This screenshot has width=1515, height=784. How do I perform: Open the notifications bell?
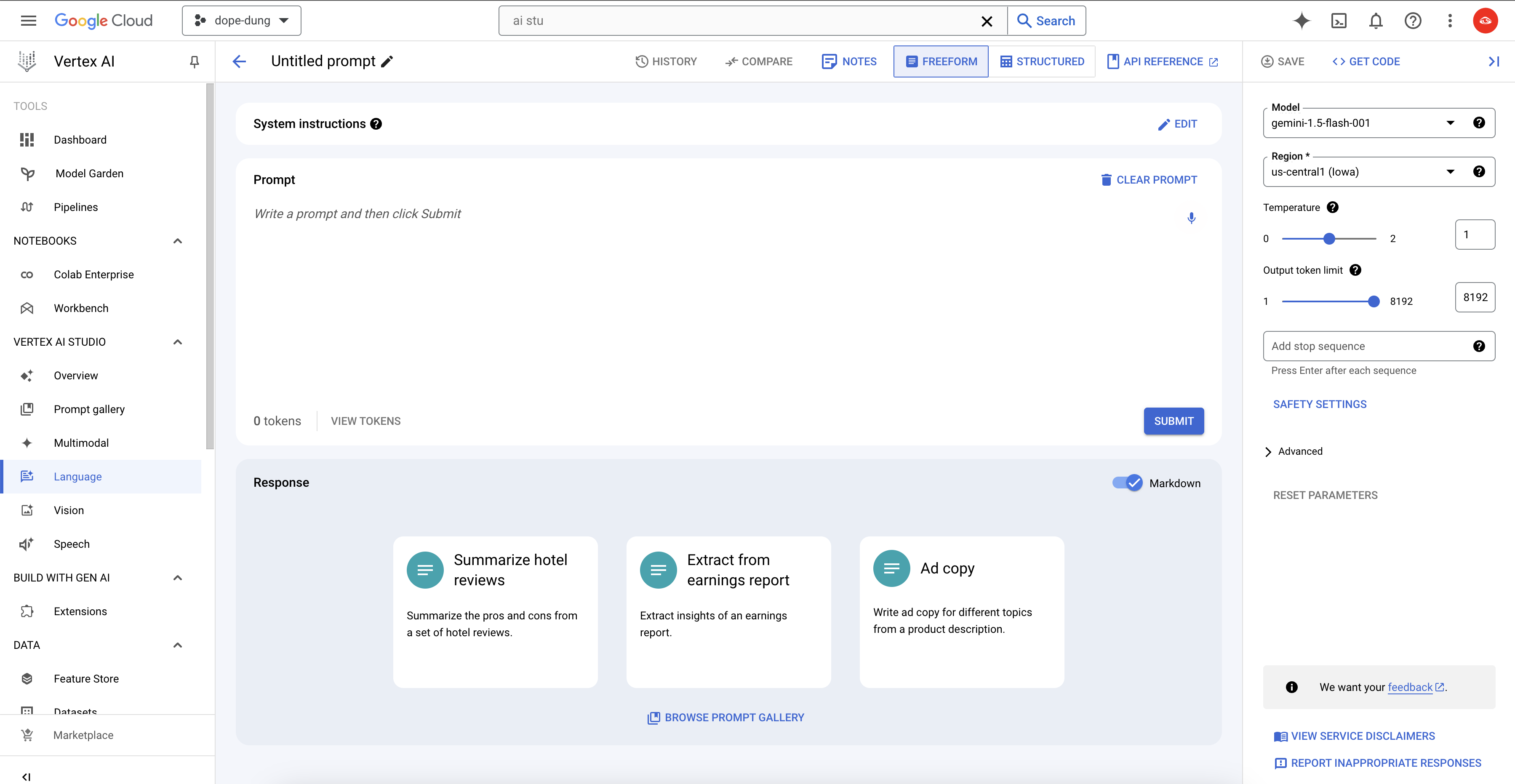[x=1376, y=21]
